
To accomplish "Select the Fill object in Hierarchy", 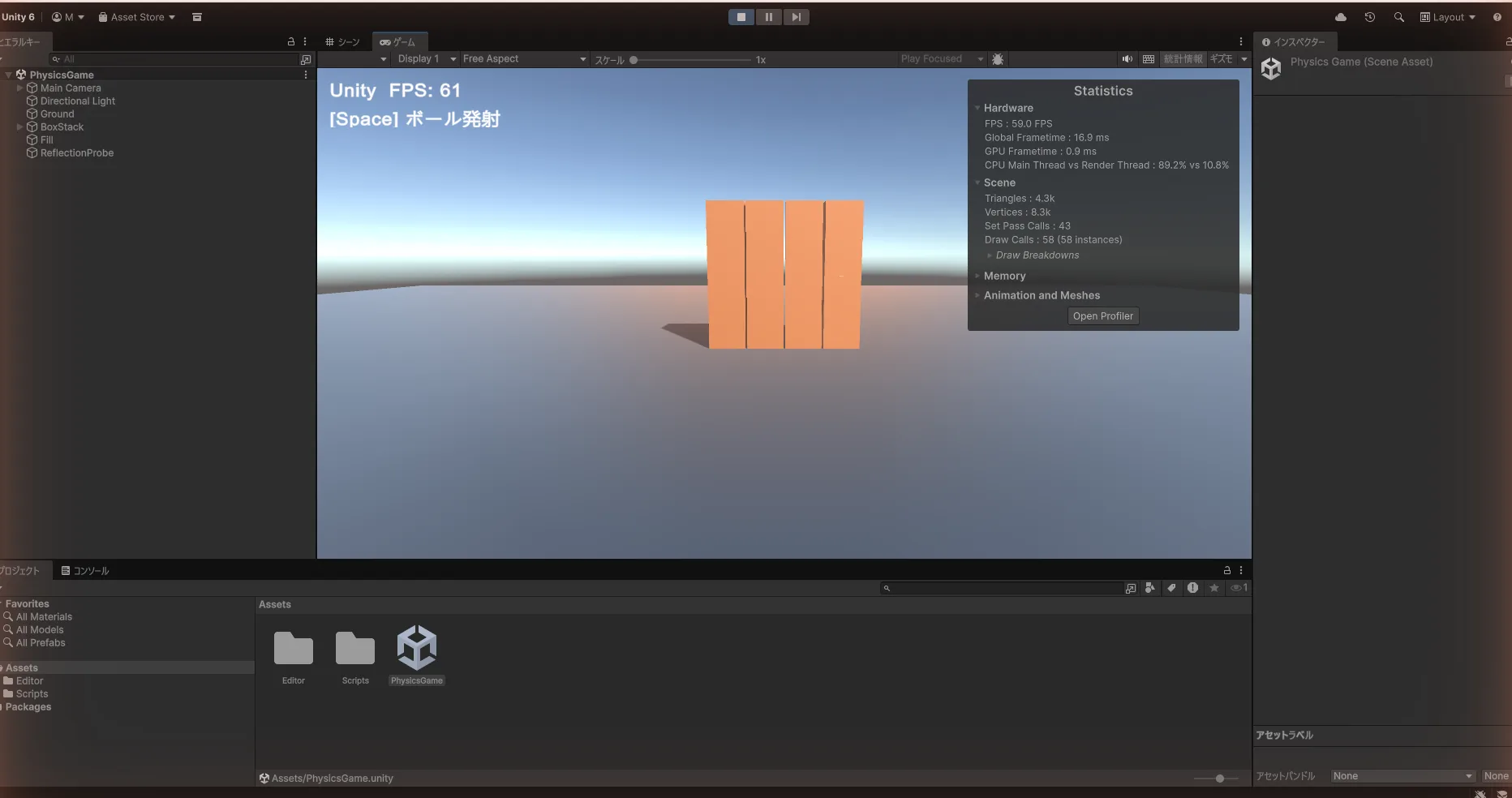I will pos(46,139).
